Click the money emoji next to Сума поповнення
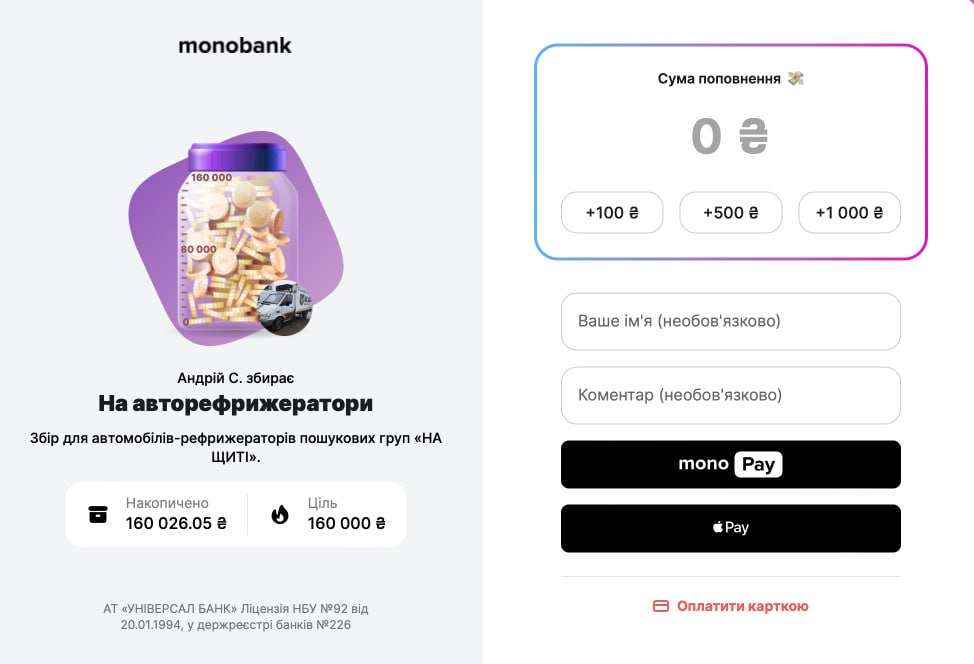The width and height of the screenshot is (974, 664). pos(796,78)
